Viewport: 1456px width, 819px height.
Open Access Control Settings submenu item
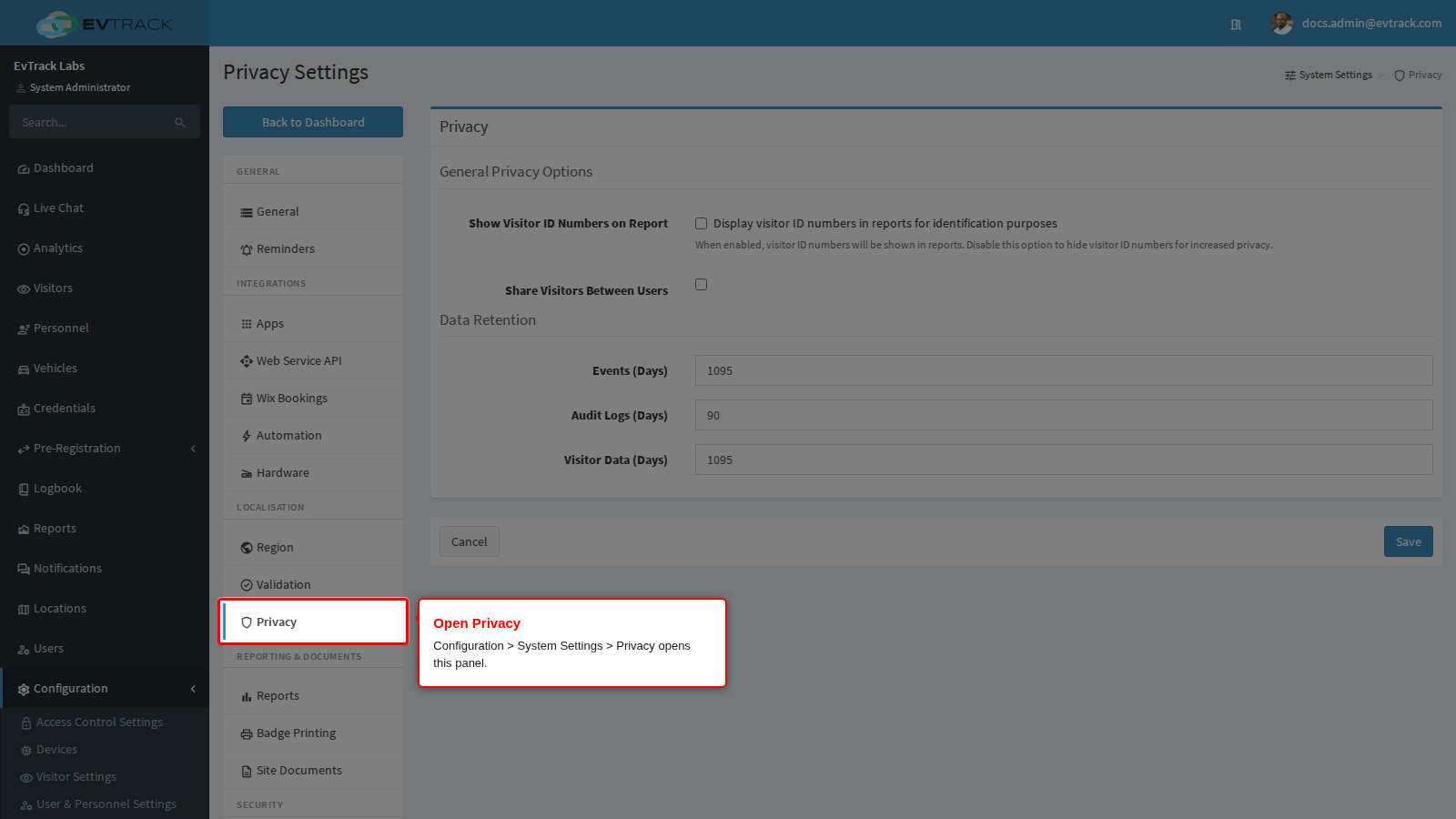(x=105, y=723)
